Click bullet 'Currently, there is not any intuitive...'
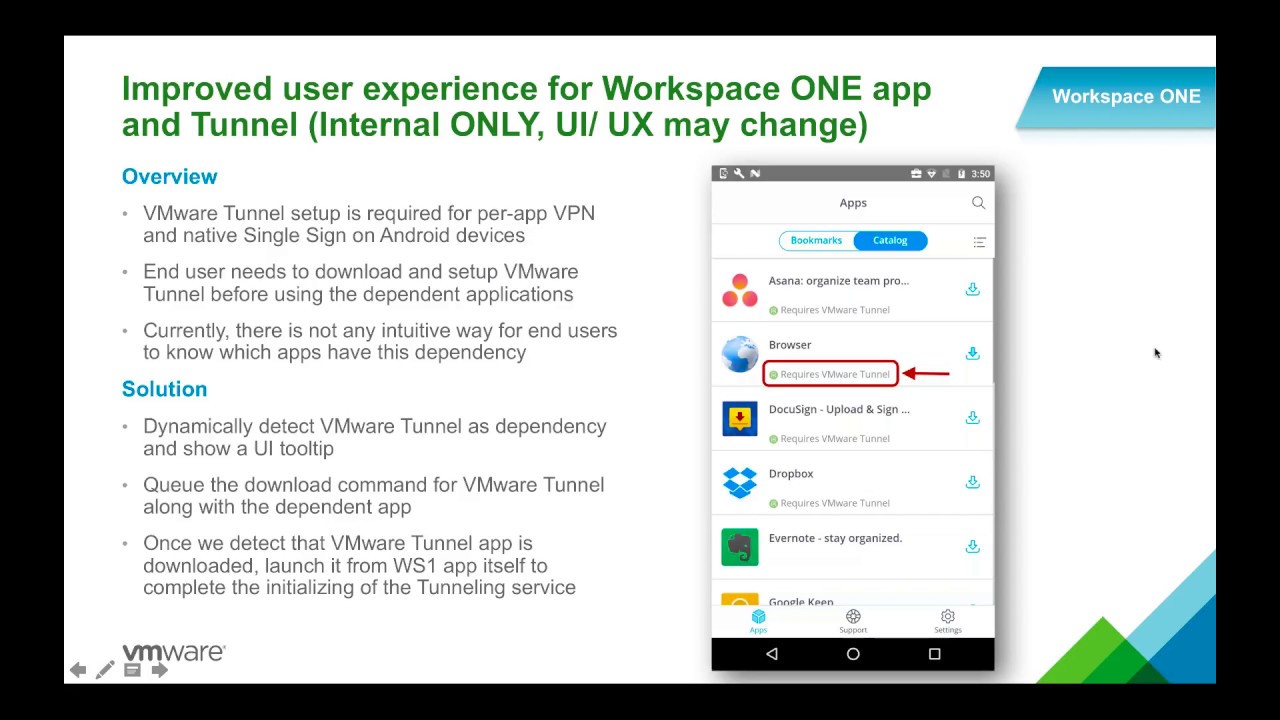This screenshot has width=1280, height=720. pyautogui.click(x=380, y=341)
